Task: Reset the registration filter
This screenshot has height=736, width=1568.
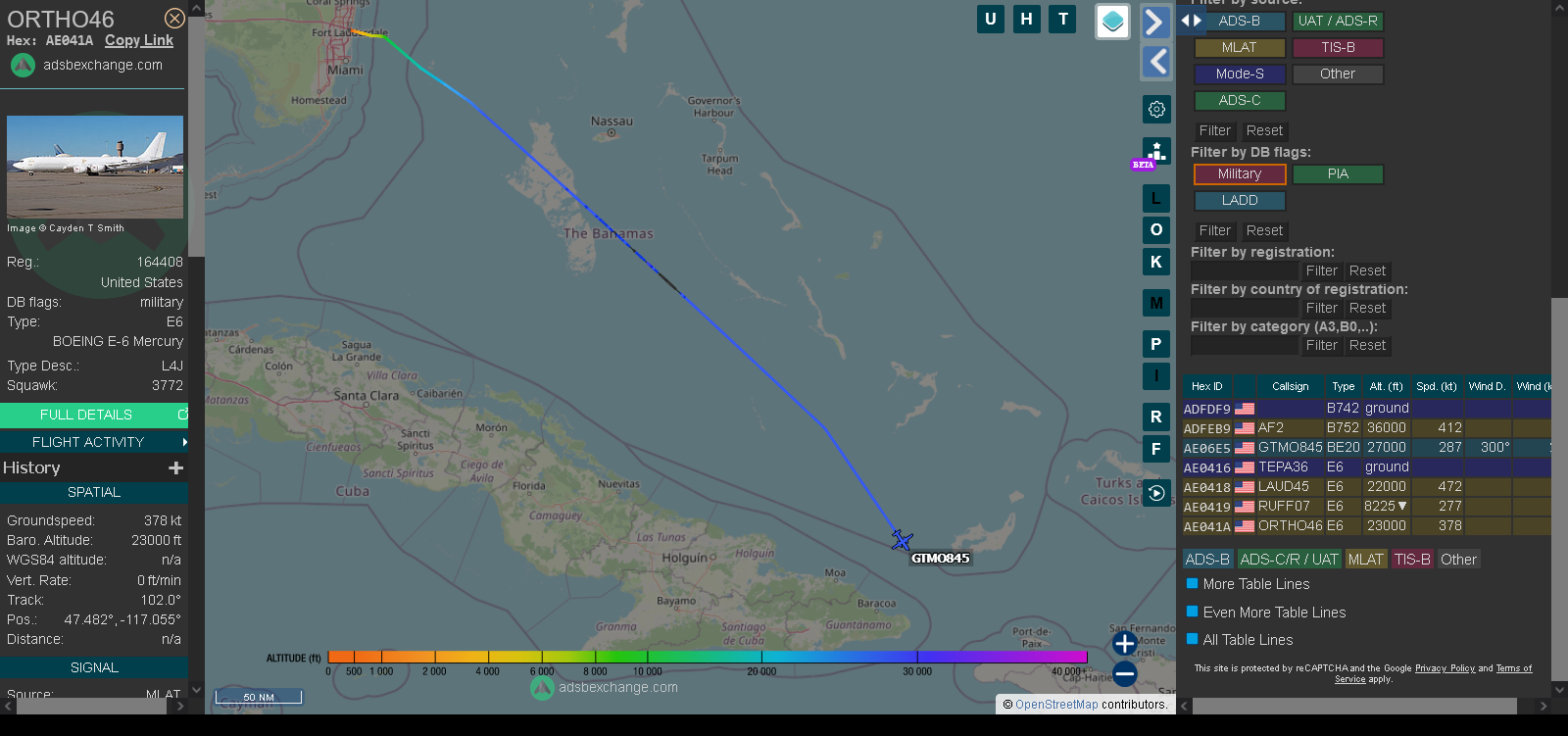Action: [1367, 270]
